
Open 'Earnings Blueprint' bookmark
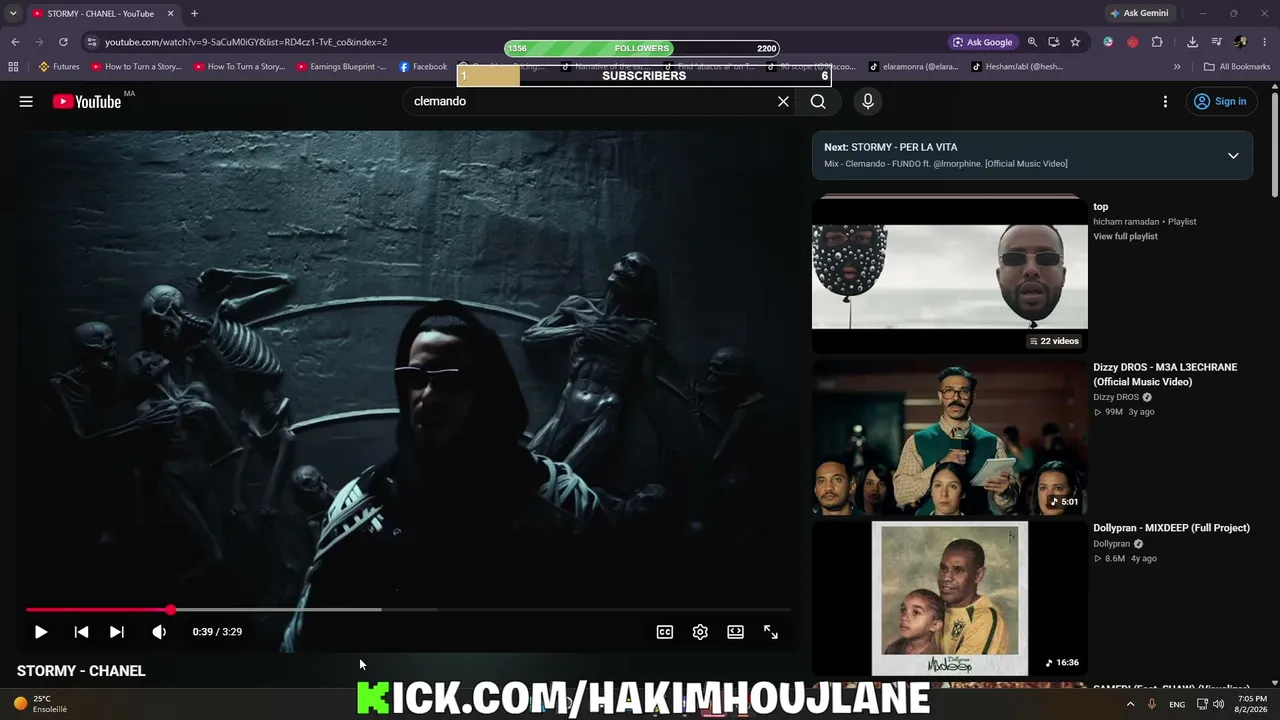pyautogui.click(x=342, y=67)
